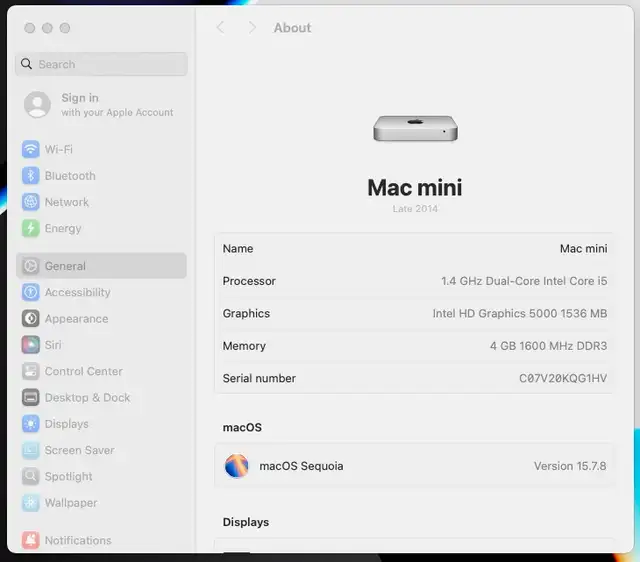Go forward with the right chevron

(252, 28)
